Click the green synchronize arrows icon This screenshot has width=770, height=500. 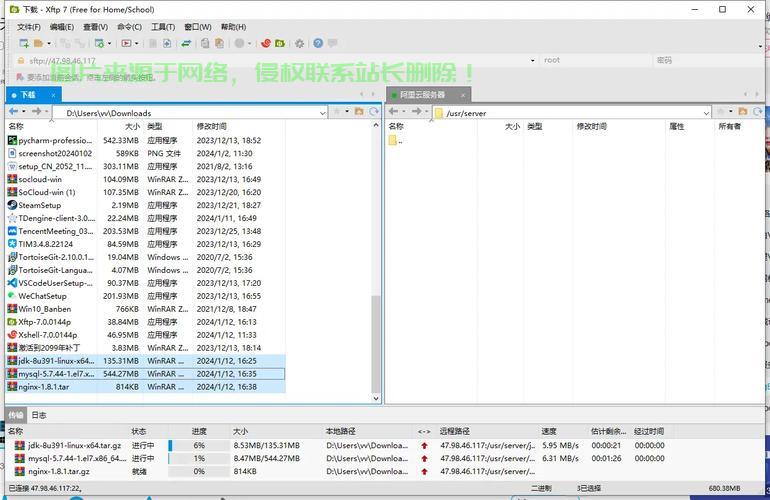(x=186, y=43)
